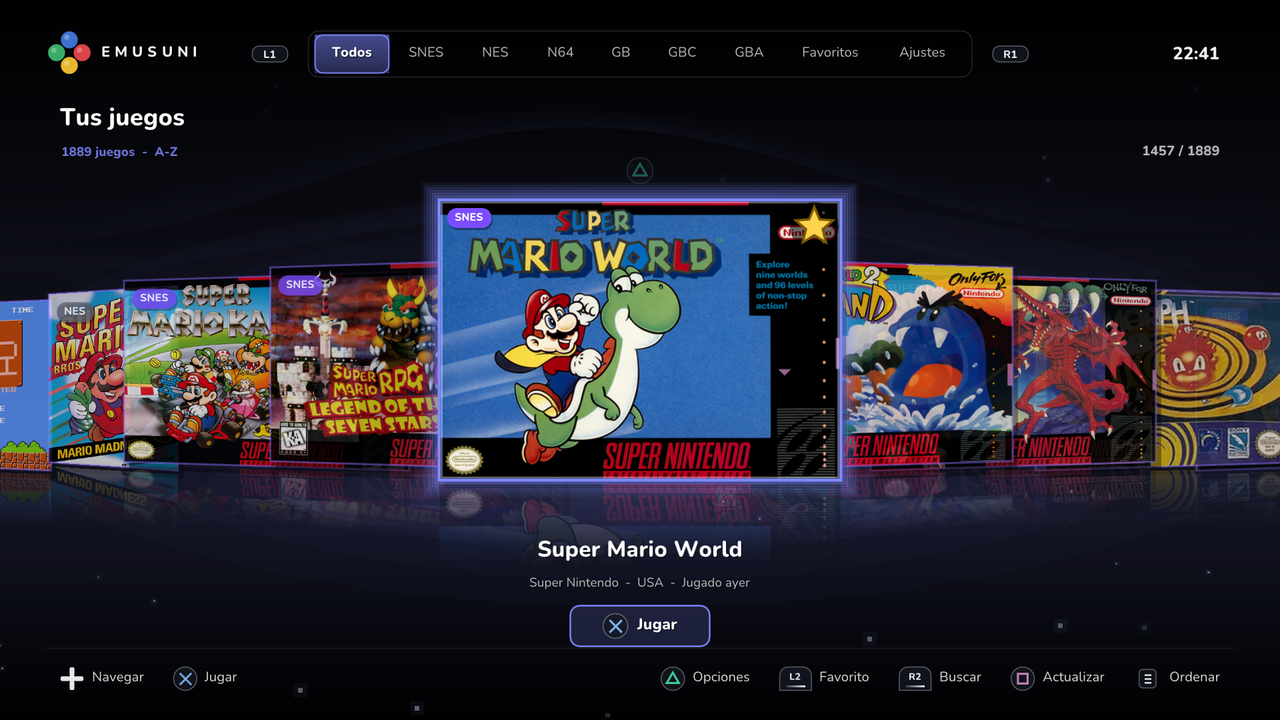Open the Favoritos tab
Image resolution: width=1280 pixels, height=720 pixels.
click(830, 53)
